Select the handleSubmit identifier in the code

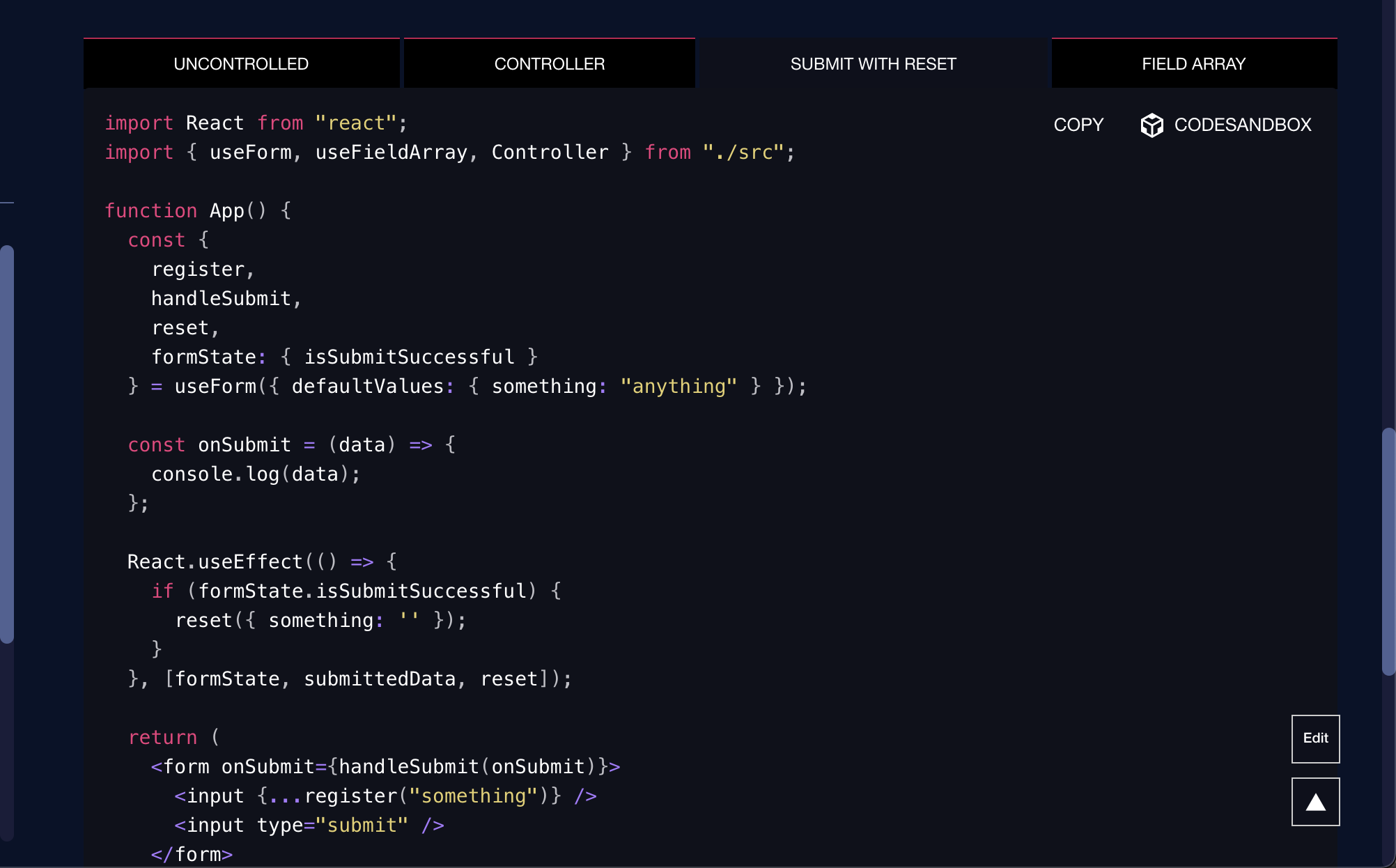223,298
